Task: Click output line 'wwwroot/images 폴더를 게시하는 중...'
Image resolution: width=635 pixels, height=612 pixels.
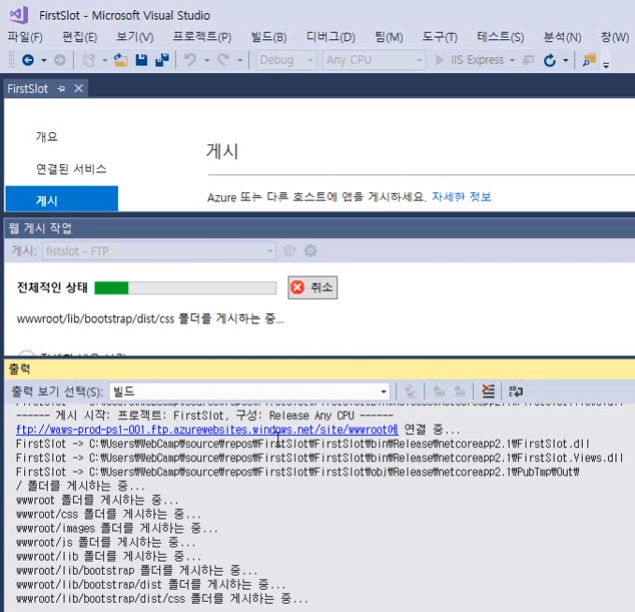Action: pos(117,529)
